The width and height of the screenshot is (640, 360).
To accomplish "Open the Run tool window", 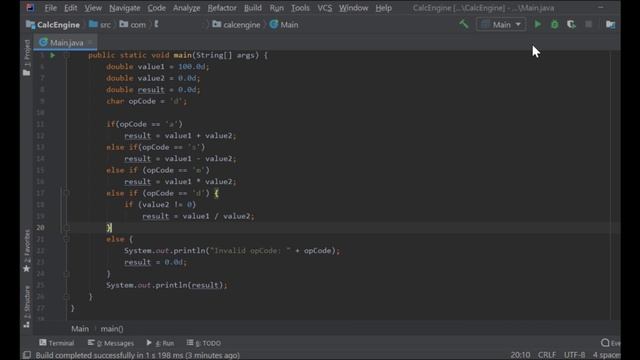I will click(160, 343).
